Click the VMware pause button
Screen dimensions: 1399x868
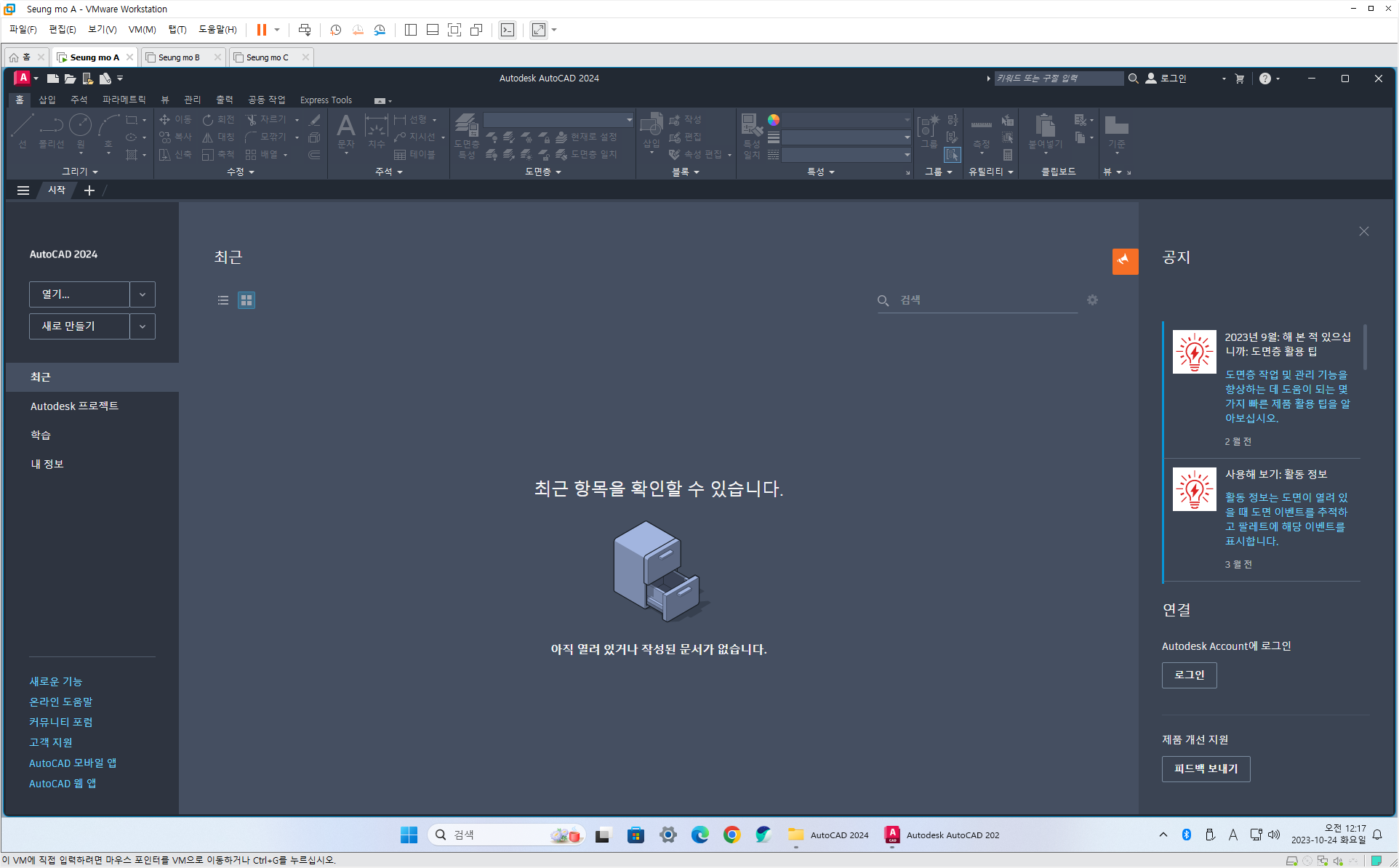pyautogui.click(x=262, y=30)
